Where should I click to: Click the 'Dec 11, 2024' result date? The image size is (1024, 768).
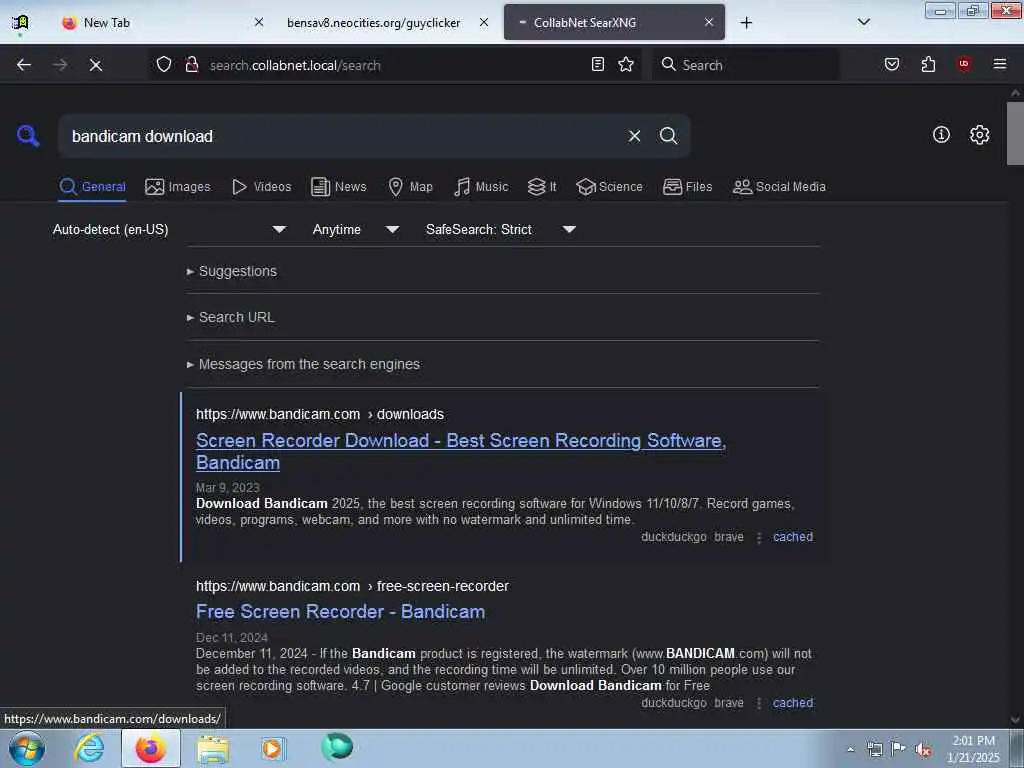point(232,637)
